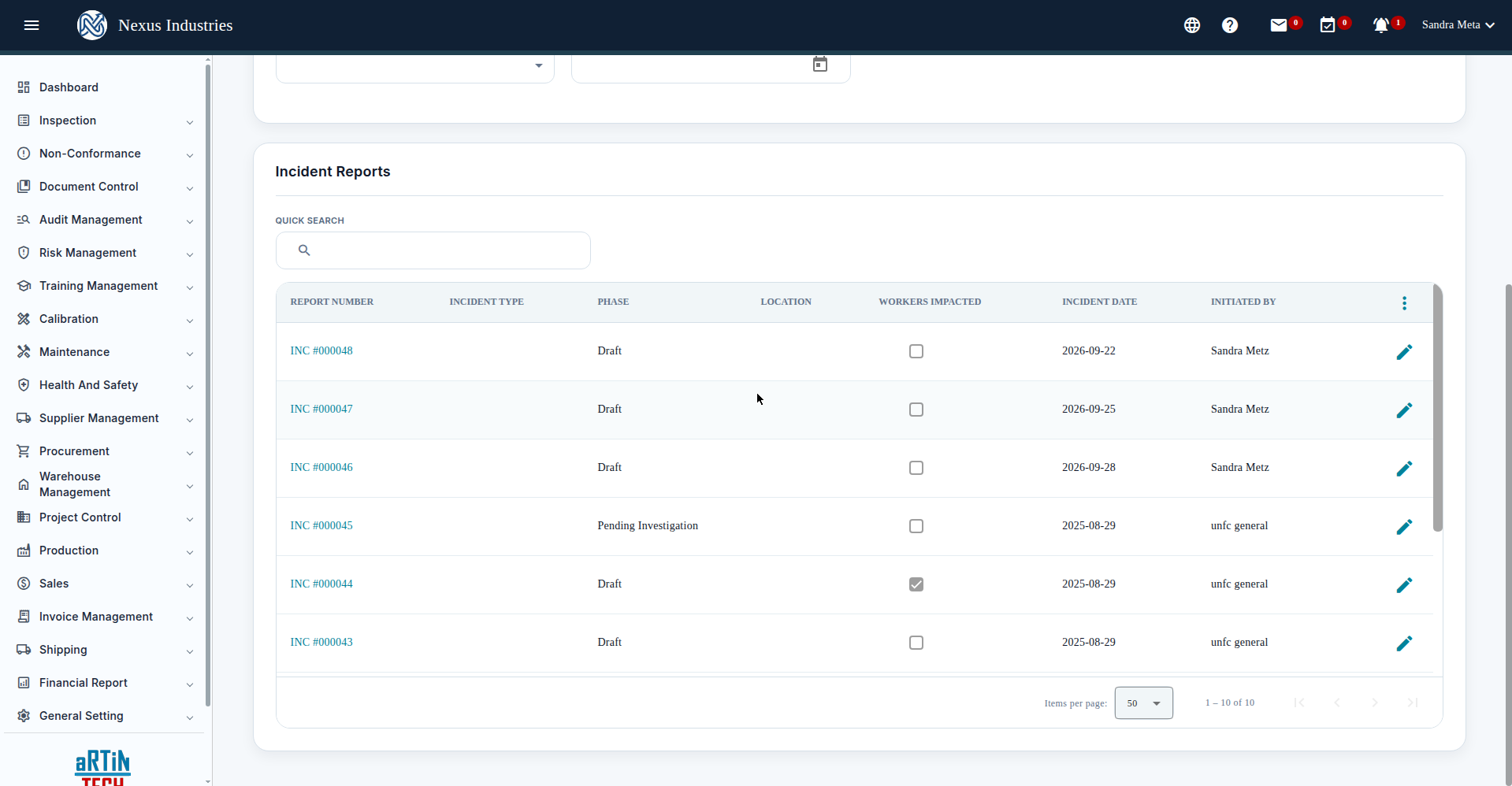
Task: Click the Nexus Industries logo icon
Action: click(x=92, y=25)
